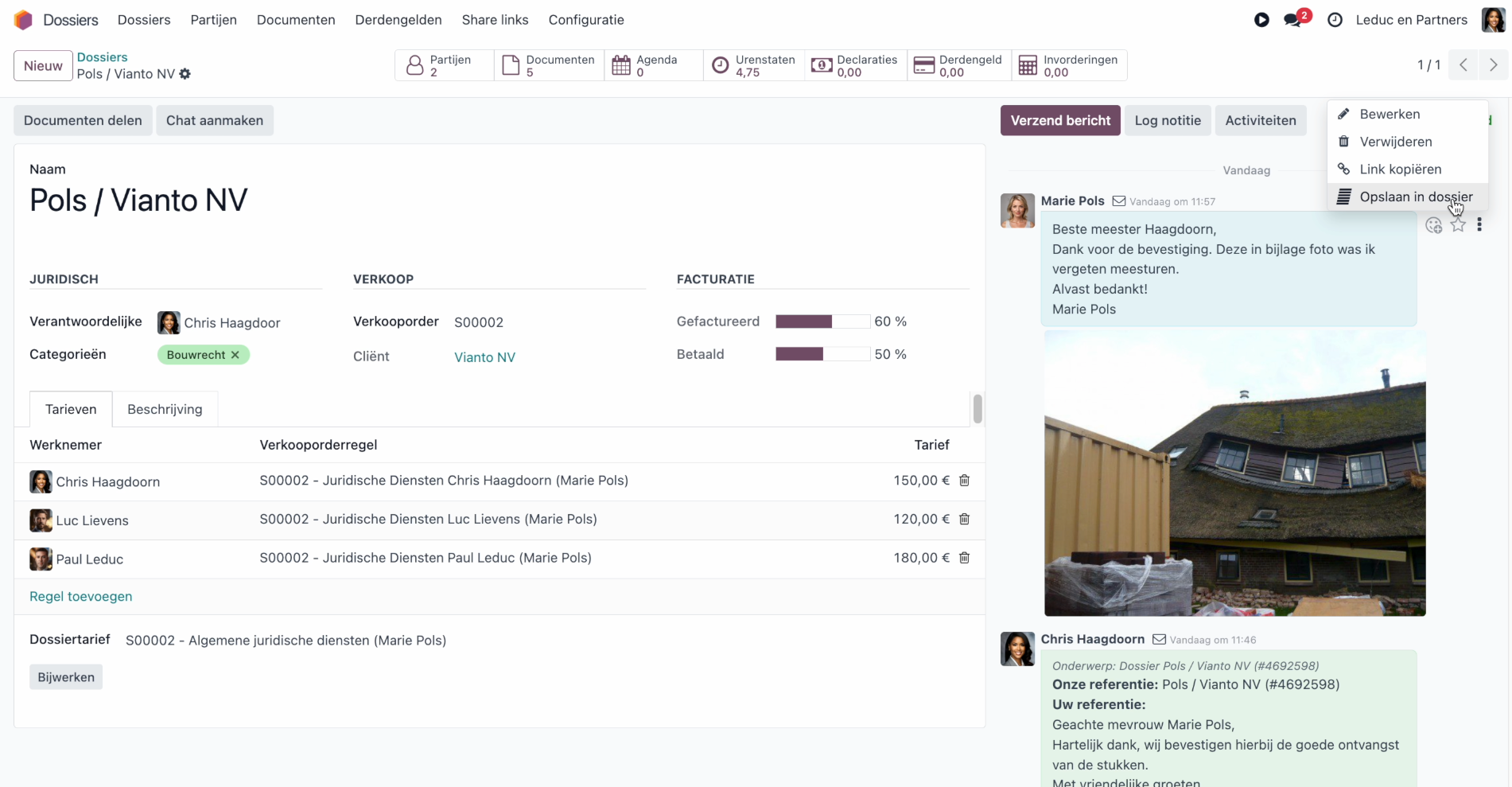This screenshot has width=1512, height=787.
Task: Click the envelope icon beside Marie Pols name
Action: click(1119, 201)
